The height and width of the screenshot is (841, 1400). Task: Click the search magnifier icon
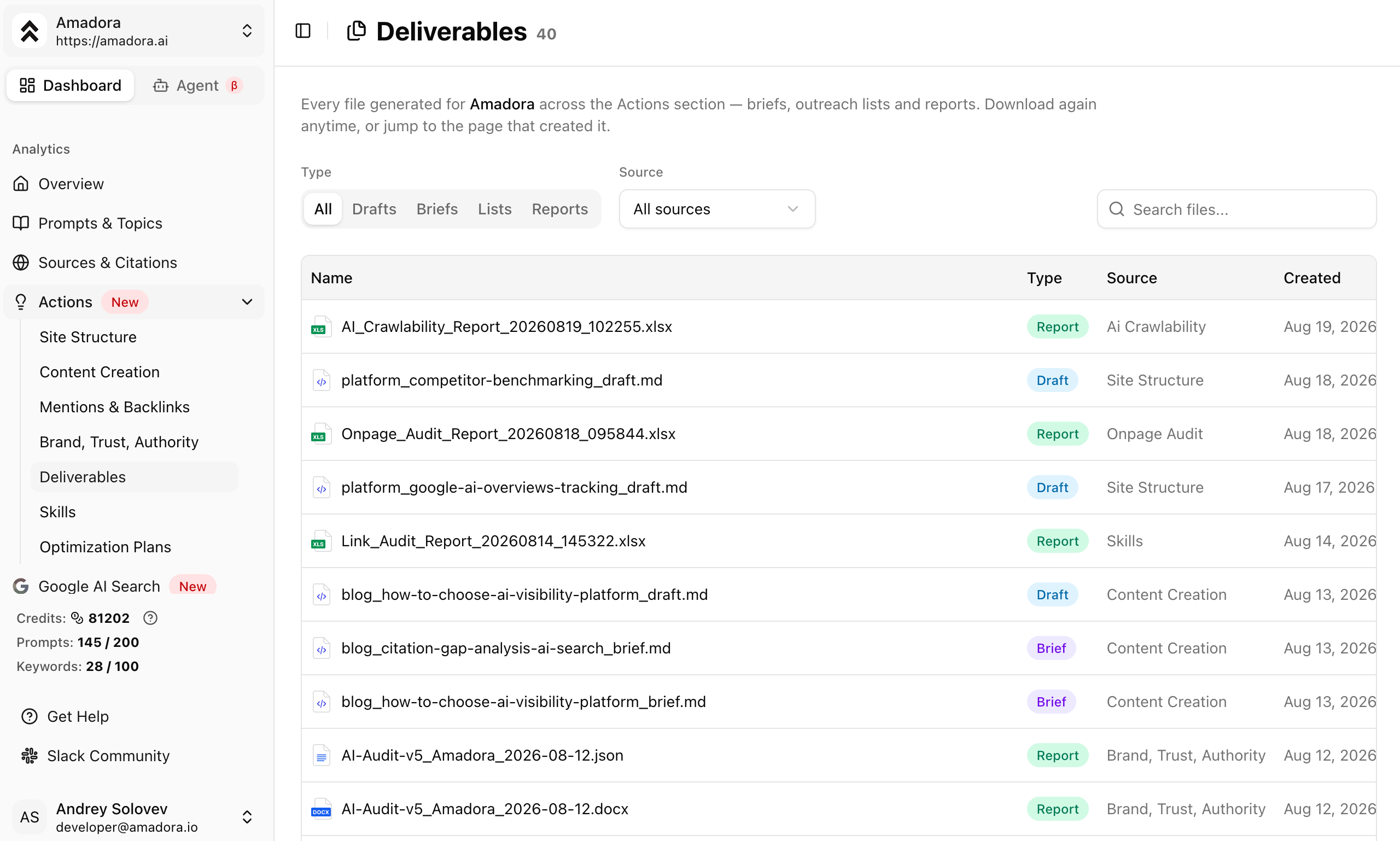pos(1117,209)
